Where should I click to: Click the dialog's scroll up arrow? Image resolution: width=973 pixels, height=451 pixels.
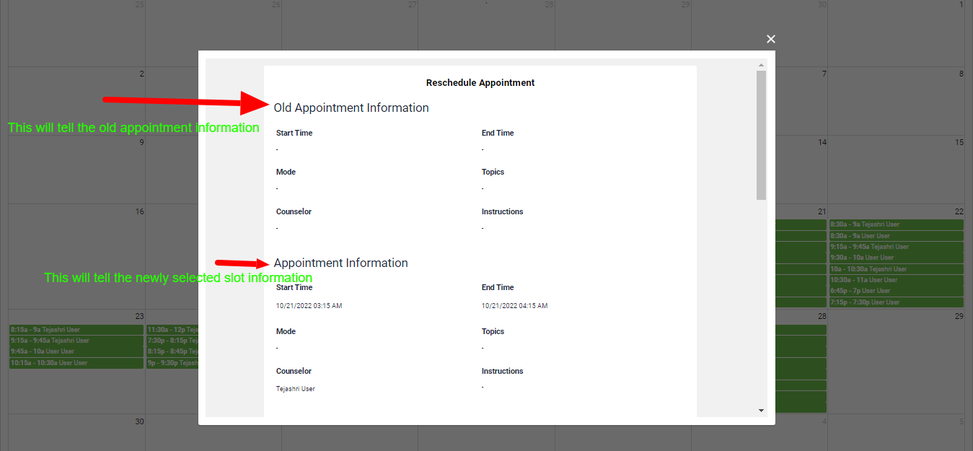(761, 64)
